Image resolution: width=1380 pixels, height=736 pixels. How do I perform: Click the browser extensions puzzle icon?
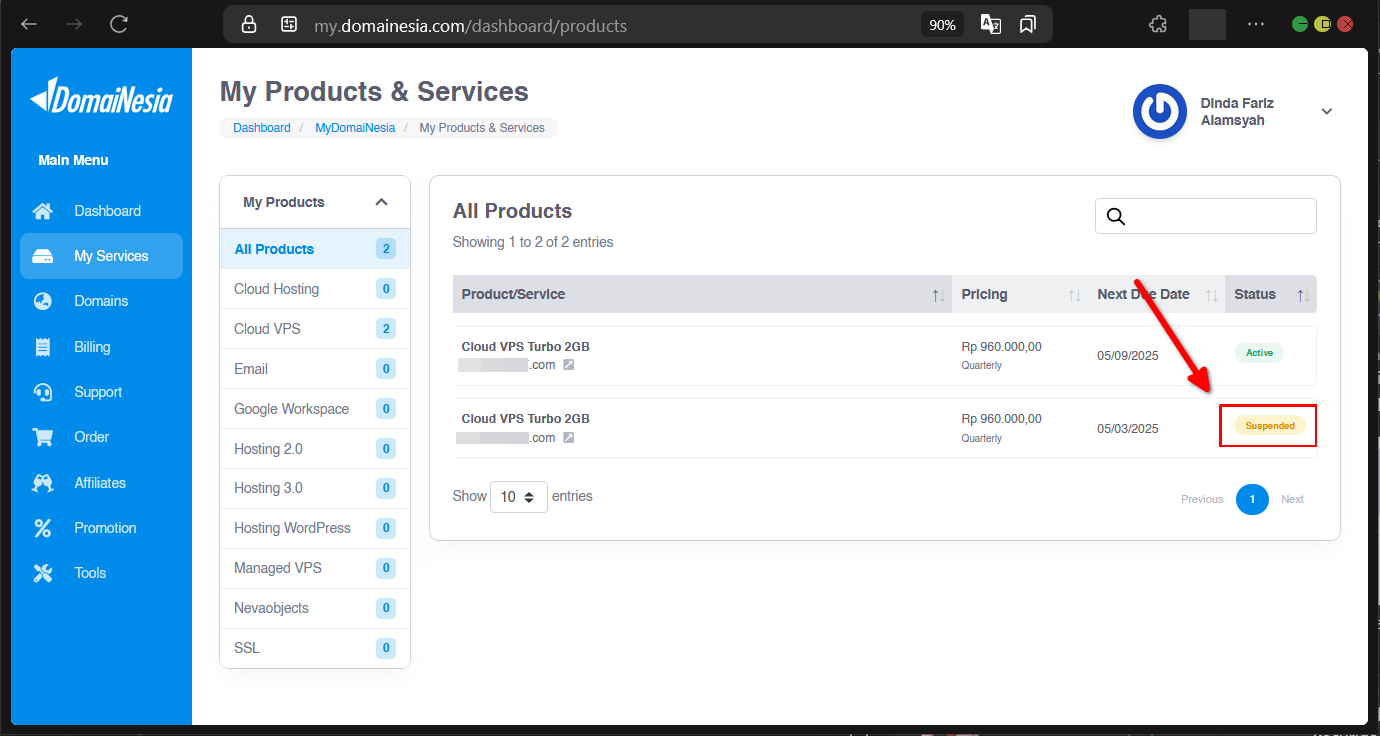[x=1158, y=25]
